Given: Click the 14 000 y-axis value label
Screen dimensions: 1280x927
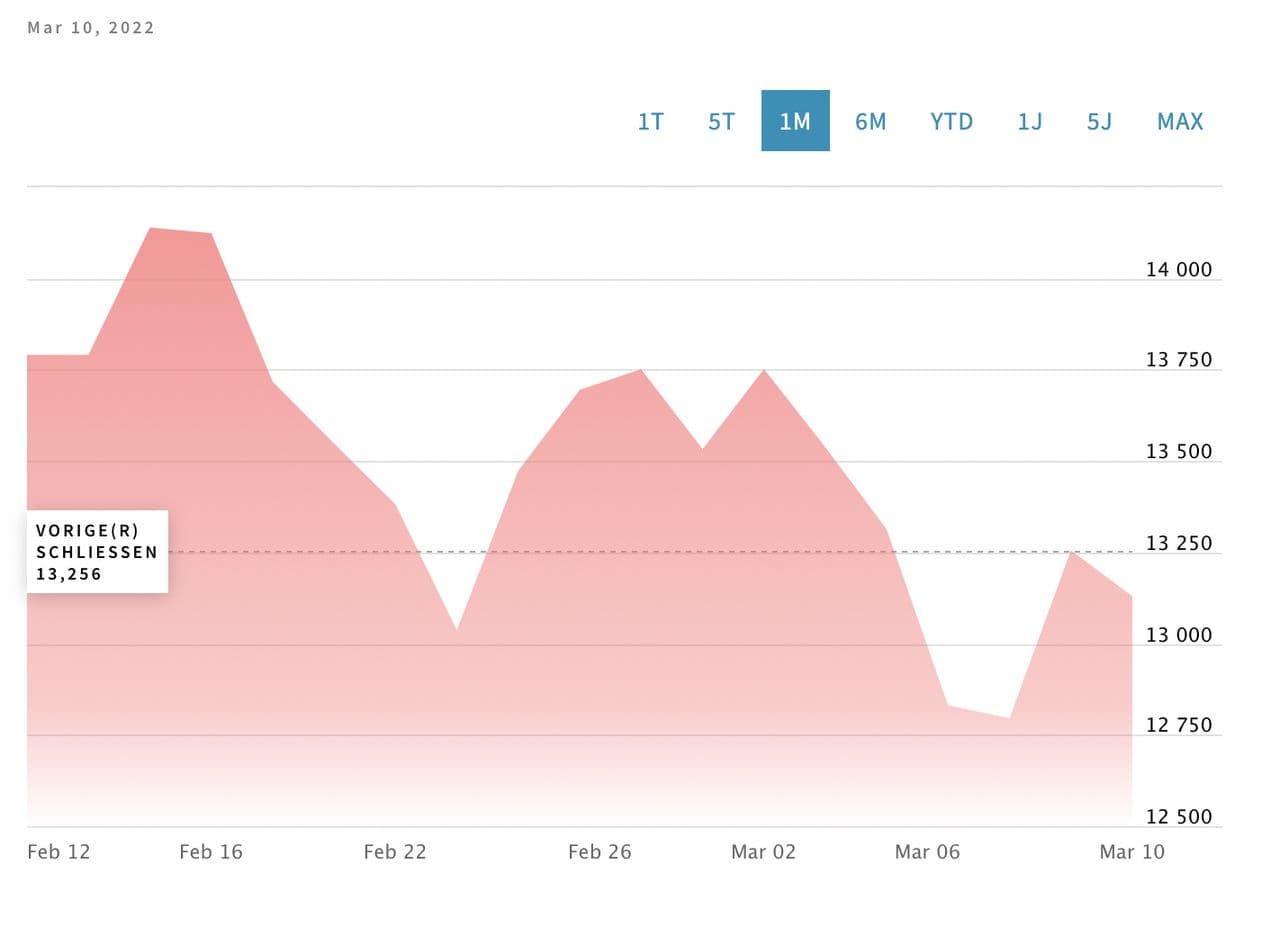Looking at the screenshot, I should click(1178, 270).
